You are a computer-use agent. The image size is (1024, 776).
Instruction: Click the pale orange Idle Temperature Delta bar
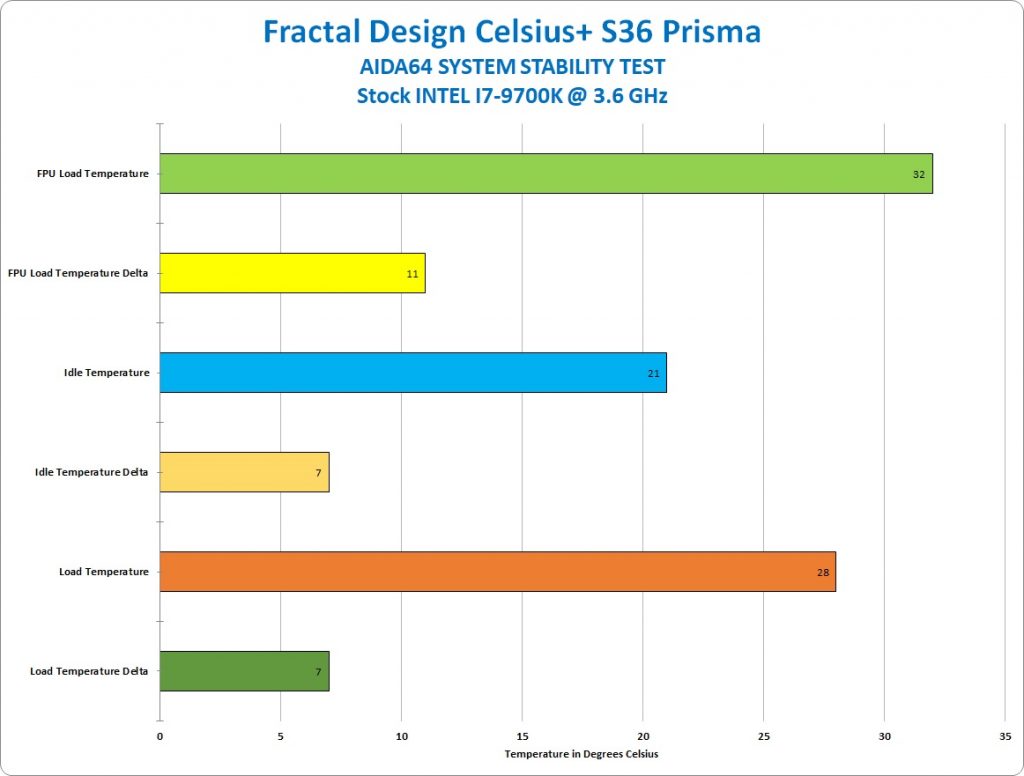[244, 472]
